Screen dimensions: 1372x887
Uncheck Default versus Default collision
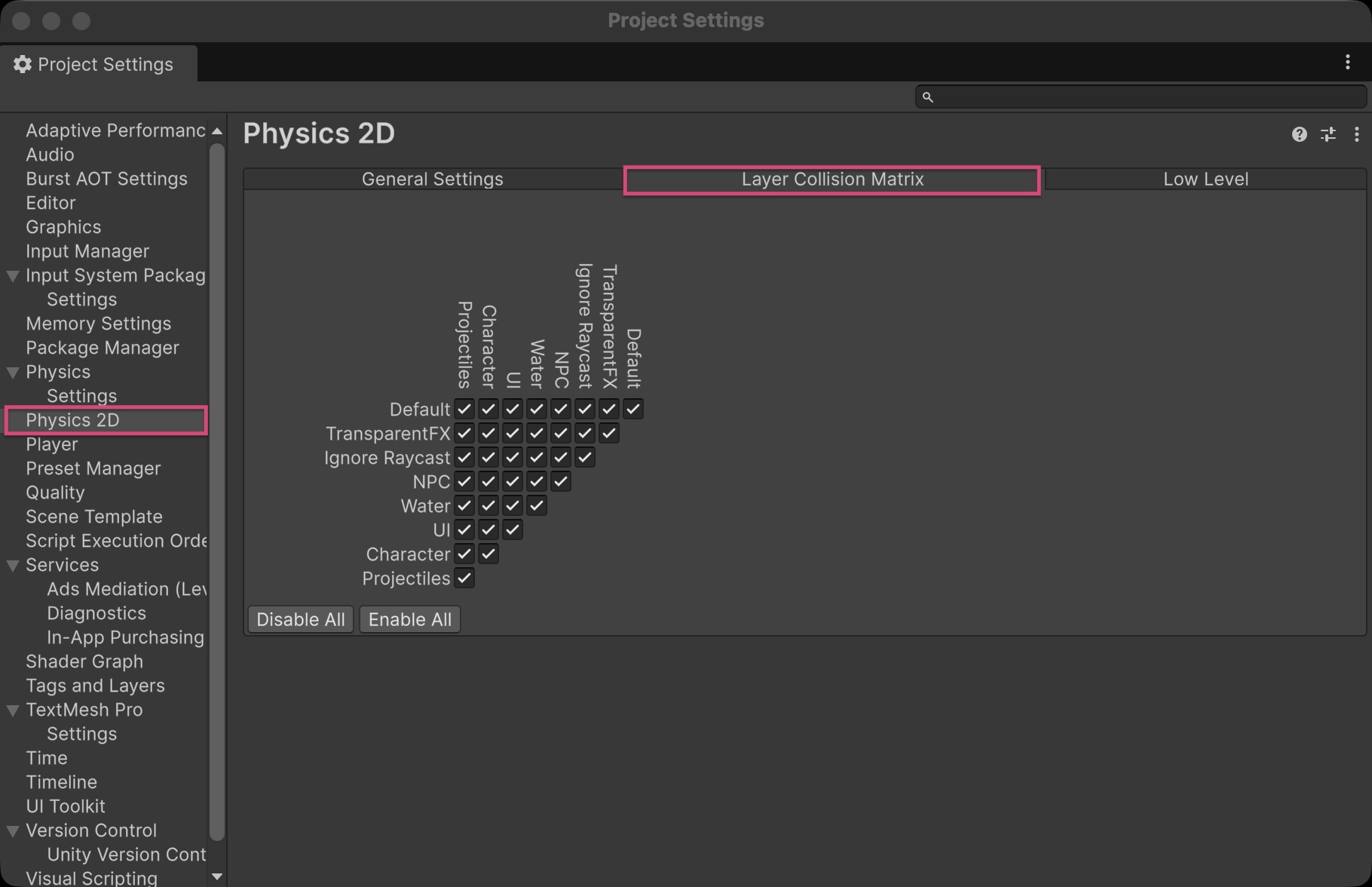tap(633, 409)
